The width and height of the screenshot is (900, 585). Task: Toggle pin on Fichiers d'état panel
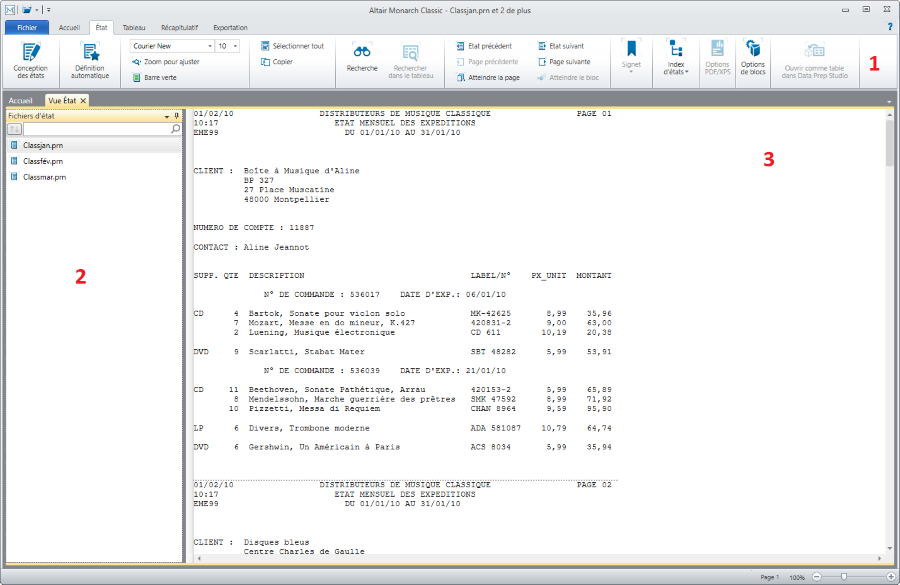click(177, 116)
